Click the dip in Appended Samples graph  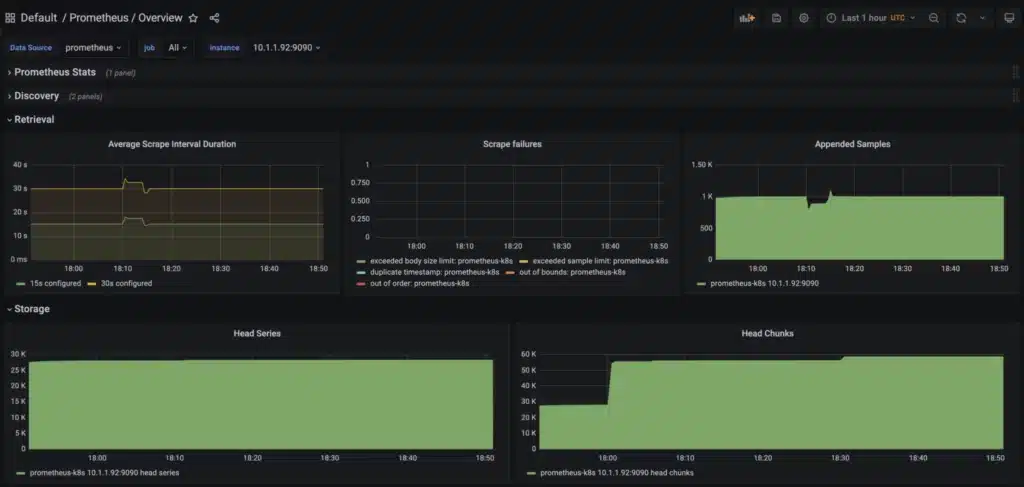[810, 205]
